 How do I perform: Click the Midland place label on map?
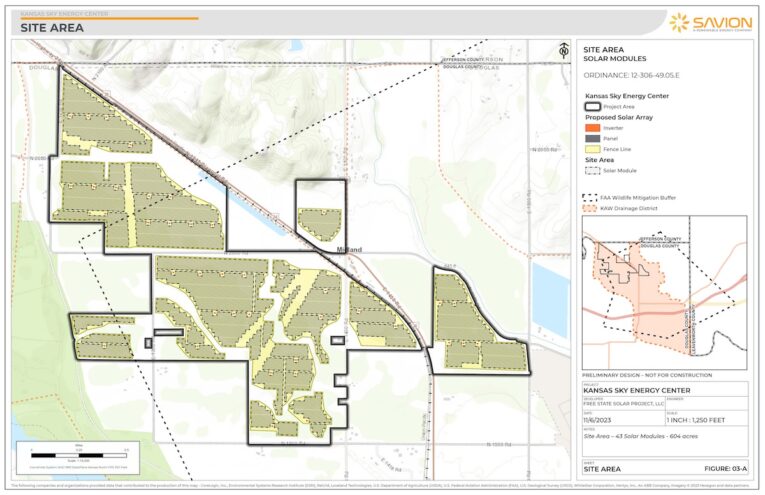(349, 250)
